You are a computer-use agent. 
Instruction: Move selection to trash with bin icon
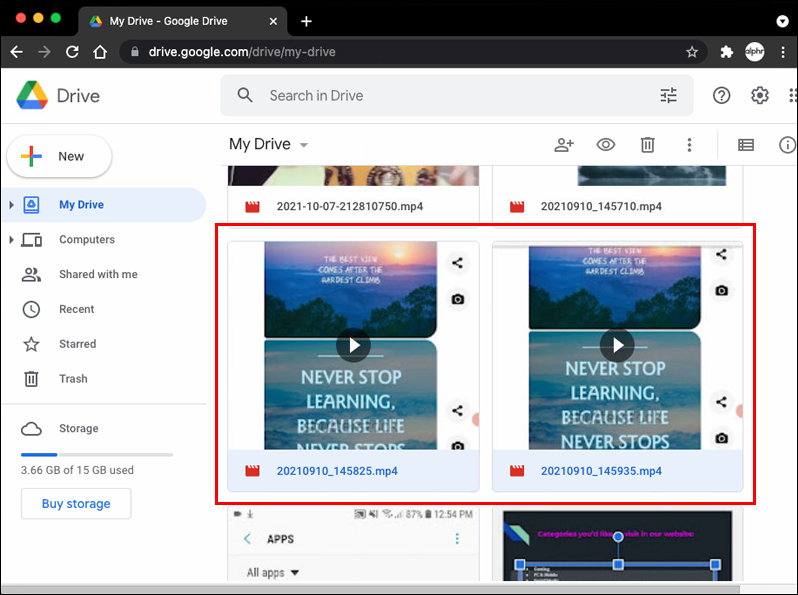(x=648, y=145)
